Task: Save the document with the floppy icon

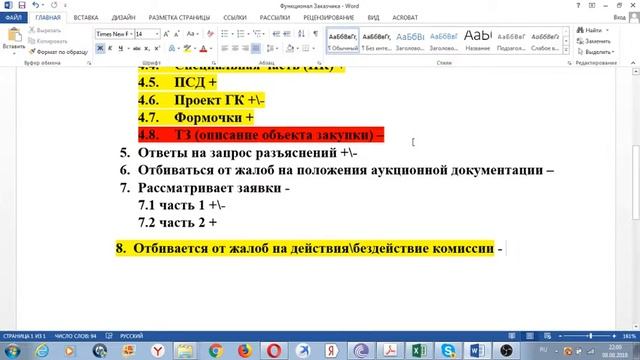Action: [22, 5]
